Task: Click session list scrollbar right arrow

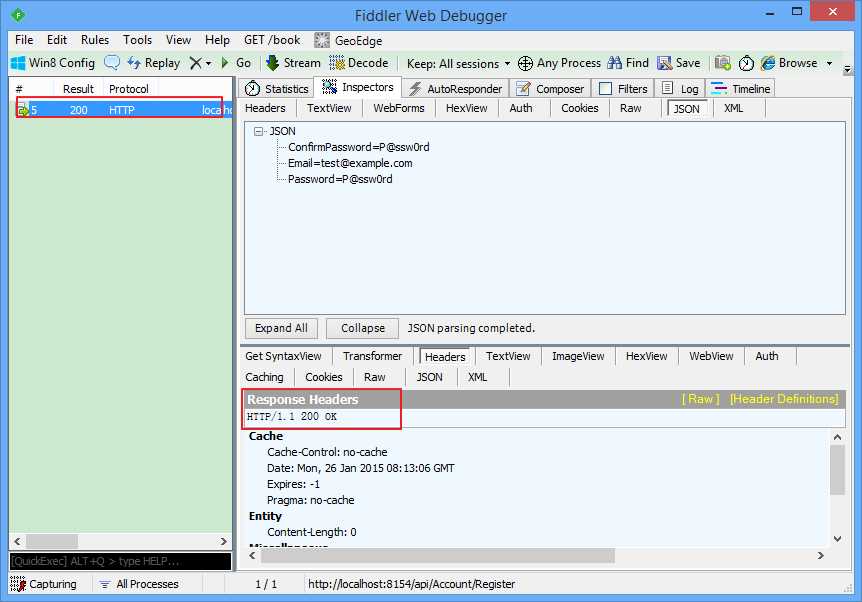Action: tap(223, 542)
